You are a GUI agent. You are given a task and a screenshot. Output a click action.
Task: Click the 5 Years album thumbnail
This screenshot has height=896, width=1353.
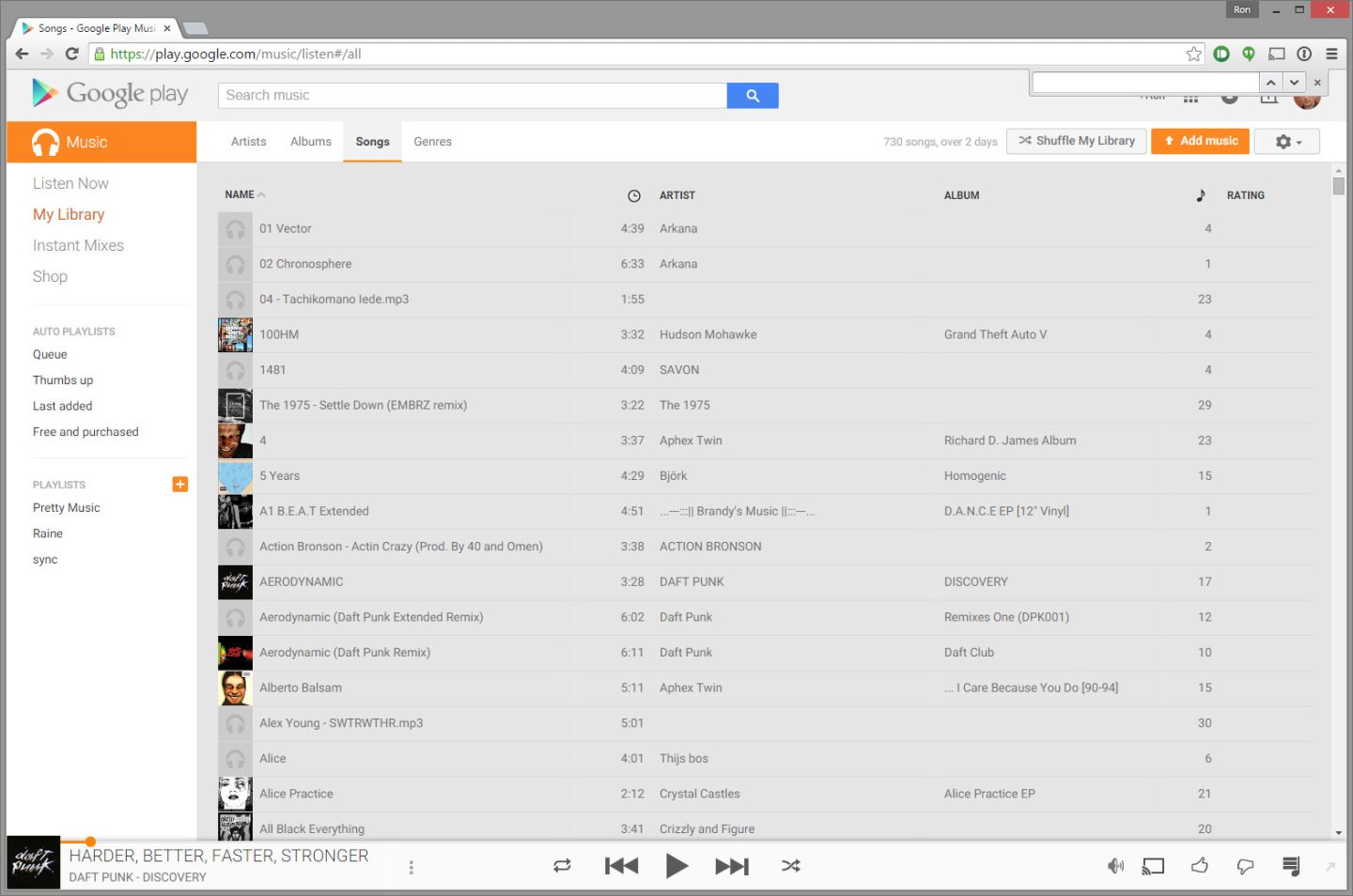coord(235,476)
